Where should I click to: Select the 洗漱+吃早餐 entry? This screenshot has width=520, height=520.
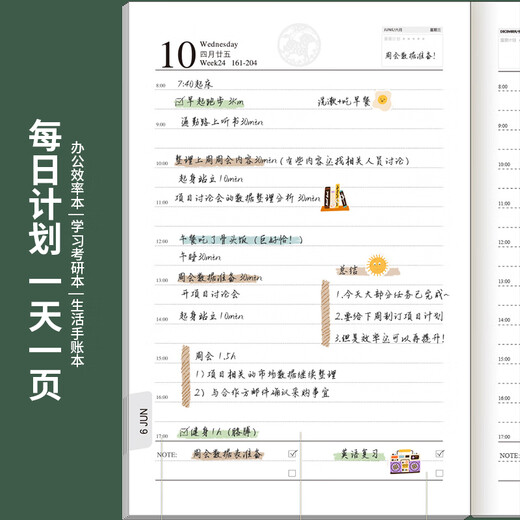[x=344, y=101]
